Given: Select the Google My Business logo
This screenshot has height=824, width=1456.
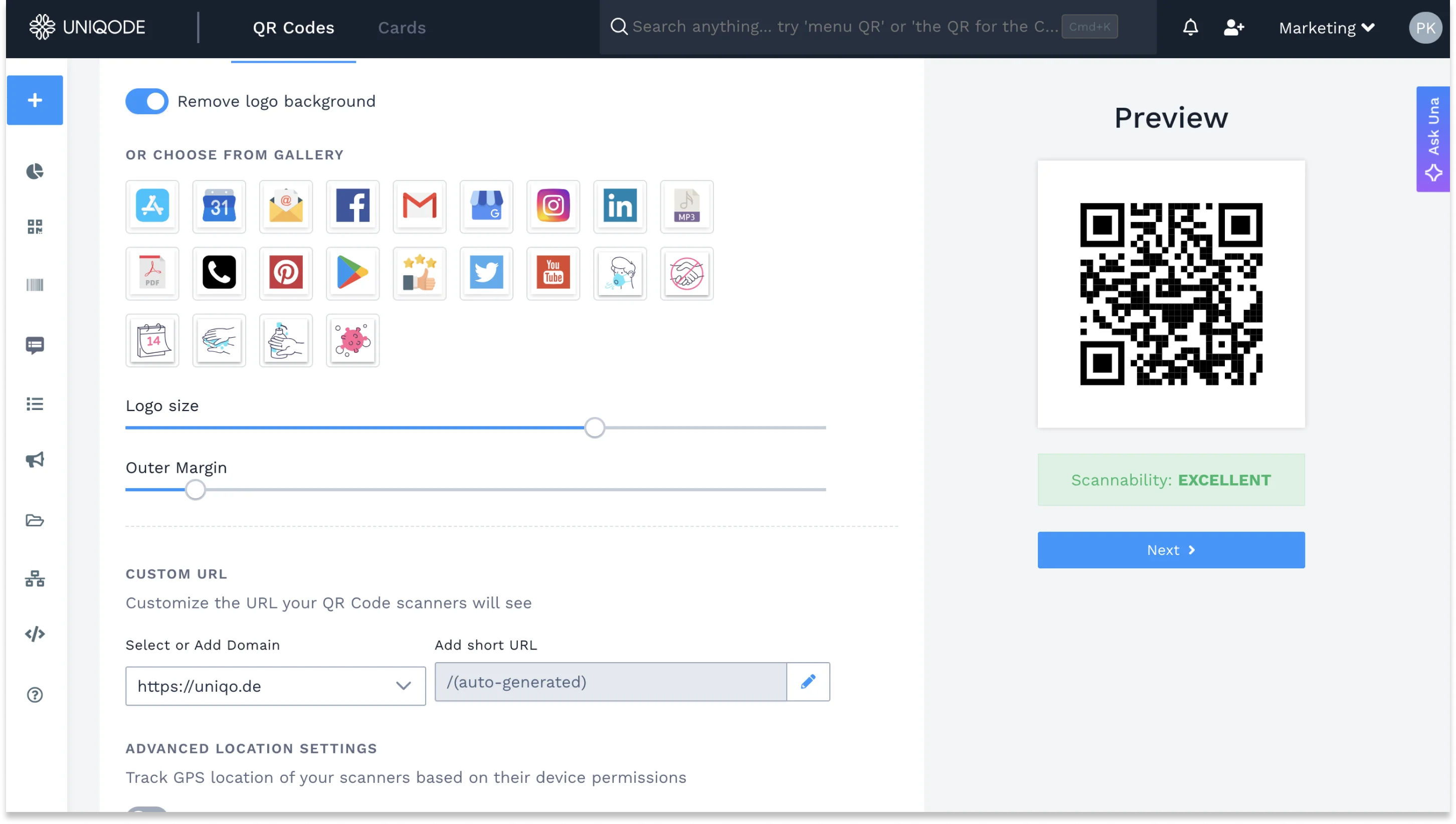Looking at the screenshot, I should [486, 206].
